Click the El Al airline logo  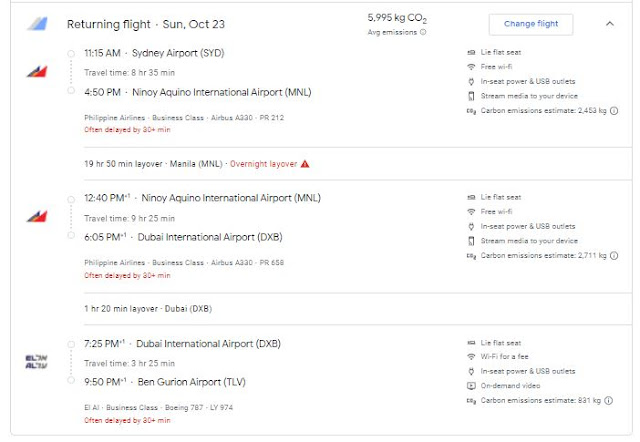tap(37, 361)
